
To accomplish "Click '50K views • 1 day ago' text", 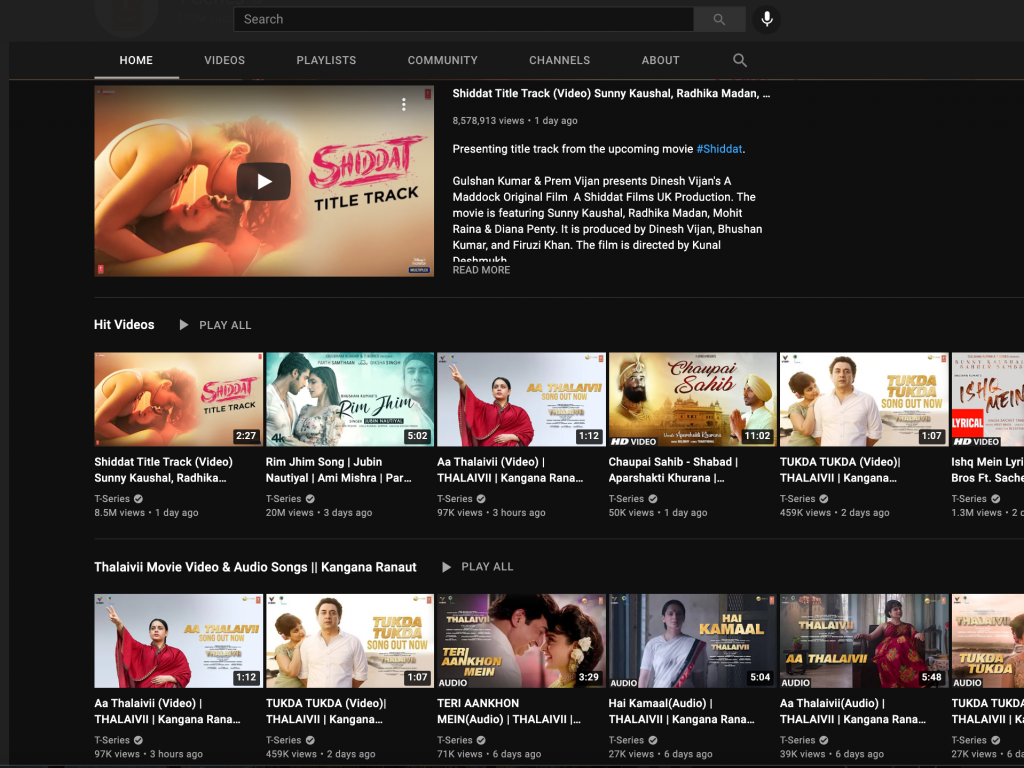I will [658, 513].
